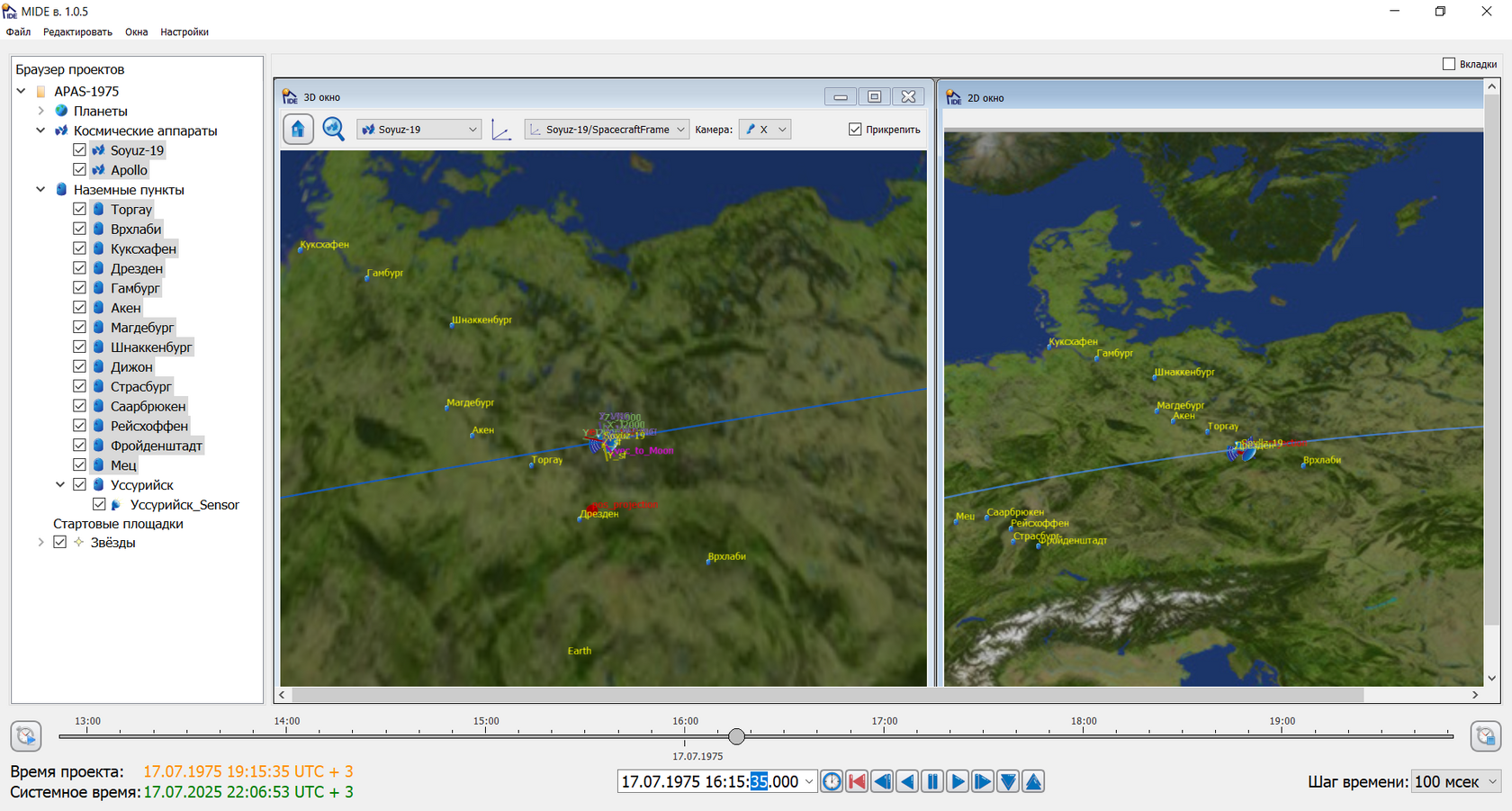Select the Стартовые площадки tree item

[x=118, y=524]
